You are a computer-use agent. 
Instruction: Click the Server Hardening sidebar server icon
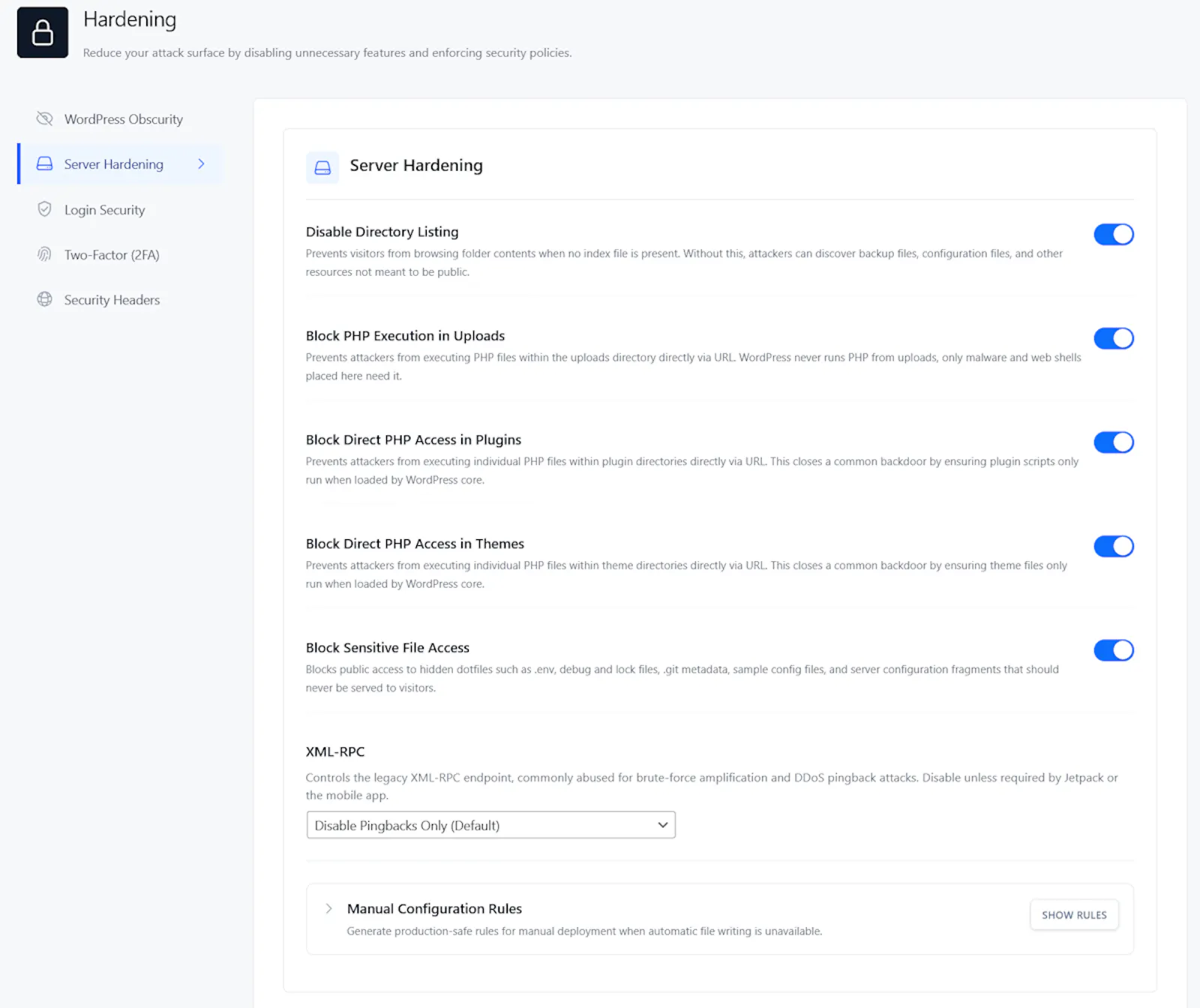tap(45, 163)
